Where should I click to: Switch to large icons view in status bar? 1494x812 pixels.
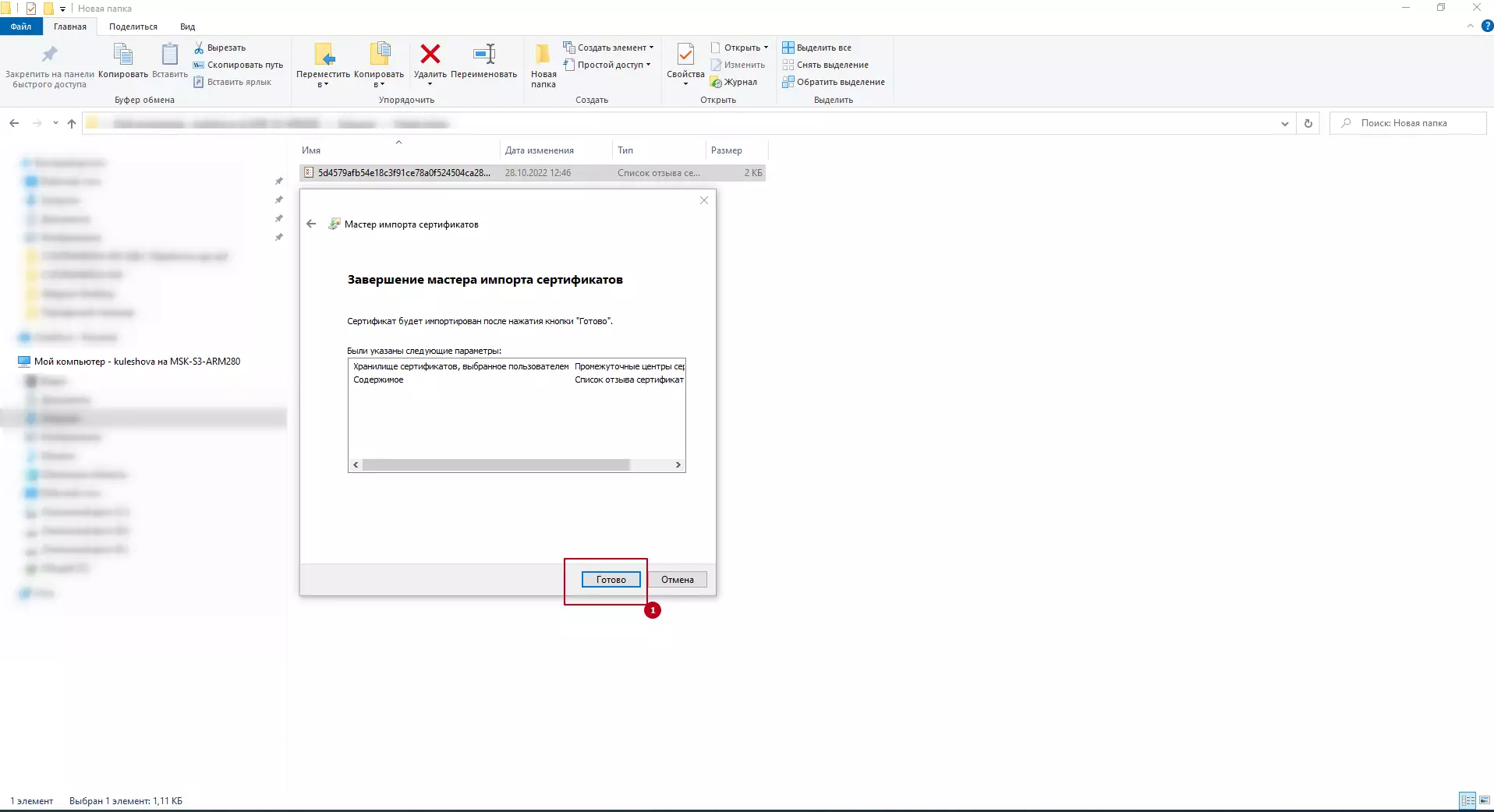(x=1485, y=800)
